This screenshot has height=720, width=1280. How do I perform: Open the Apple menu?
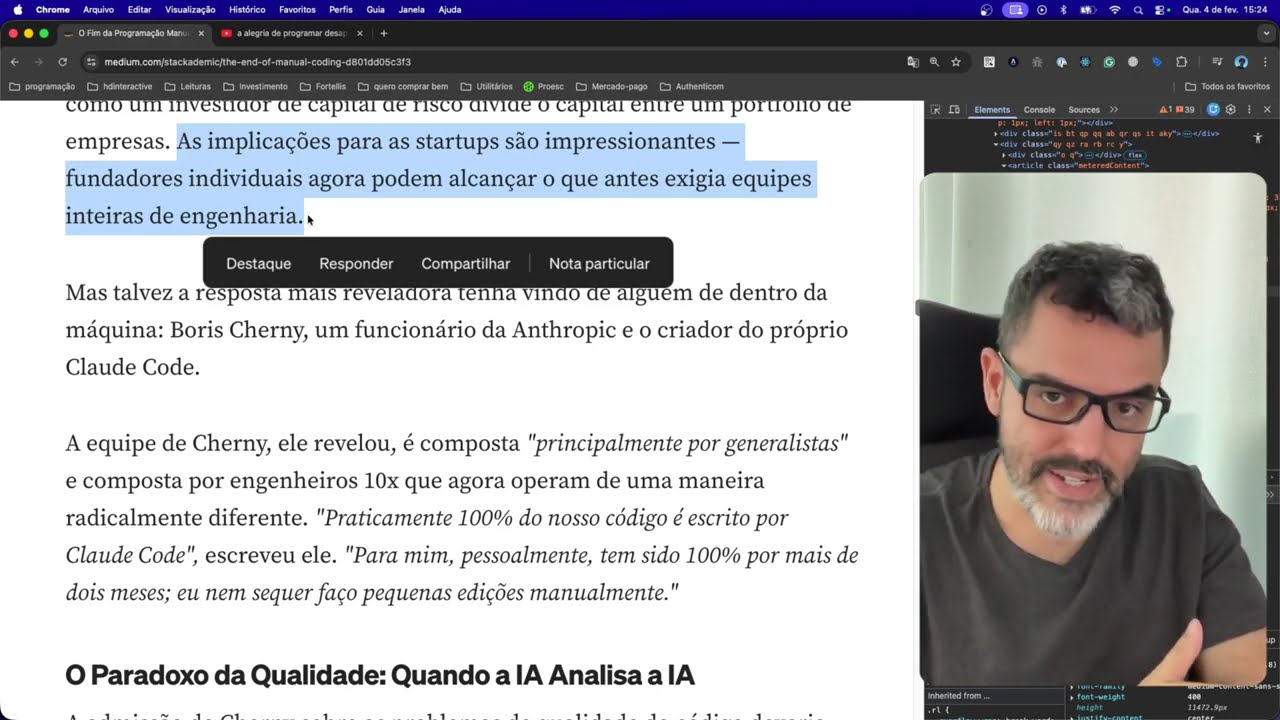point(18,9)
